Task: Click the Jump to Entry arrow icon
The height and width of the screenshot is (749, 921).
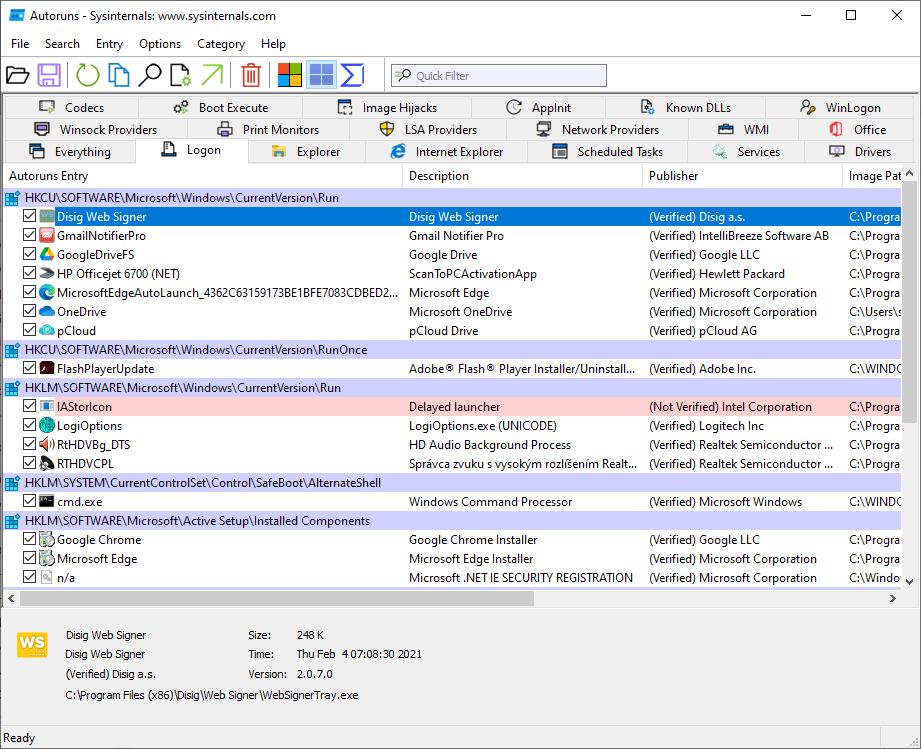Action: coord(212,75)
